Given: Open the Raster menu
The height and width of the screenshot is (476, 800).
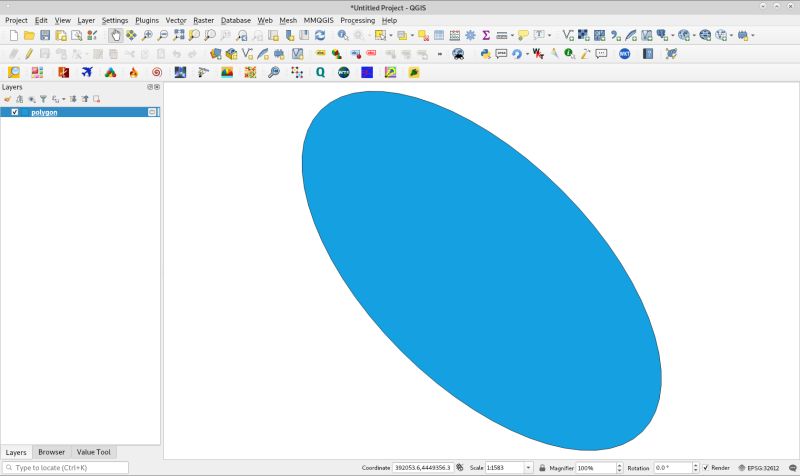Looking at the screenshot, I should [203, 20].
